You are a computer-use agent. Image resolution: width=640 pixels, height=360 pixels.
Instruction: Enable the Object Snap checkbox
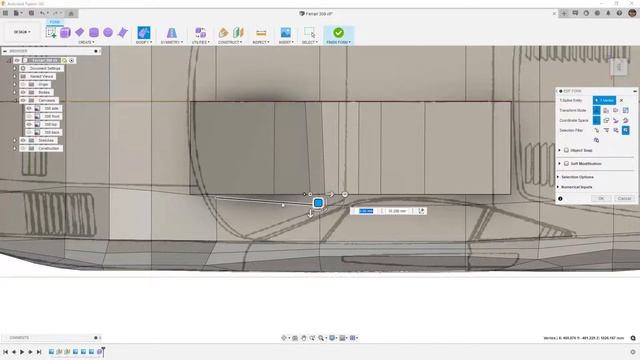pos(567,150)
